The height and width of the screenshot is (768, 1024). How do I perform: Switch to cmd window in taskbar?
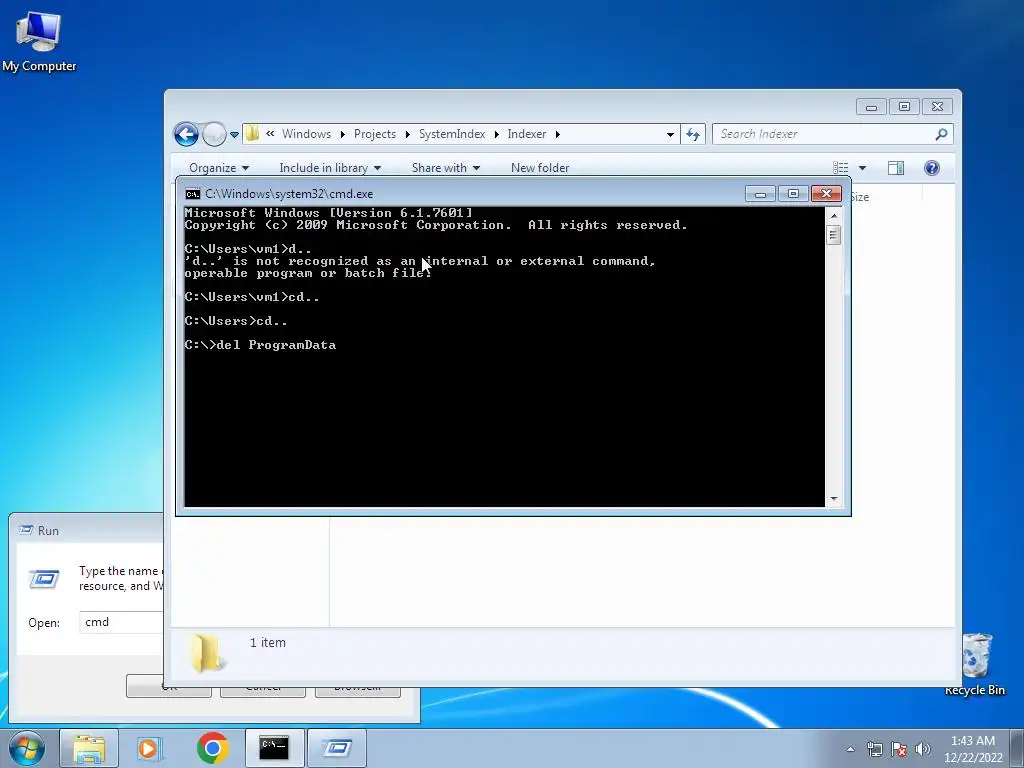(274, 748)
